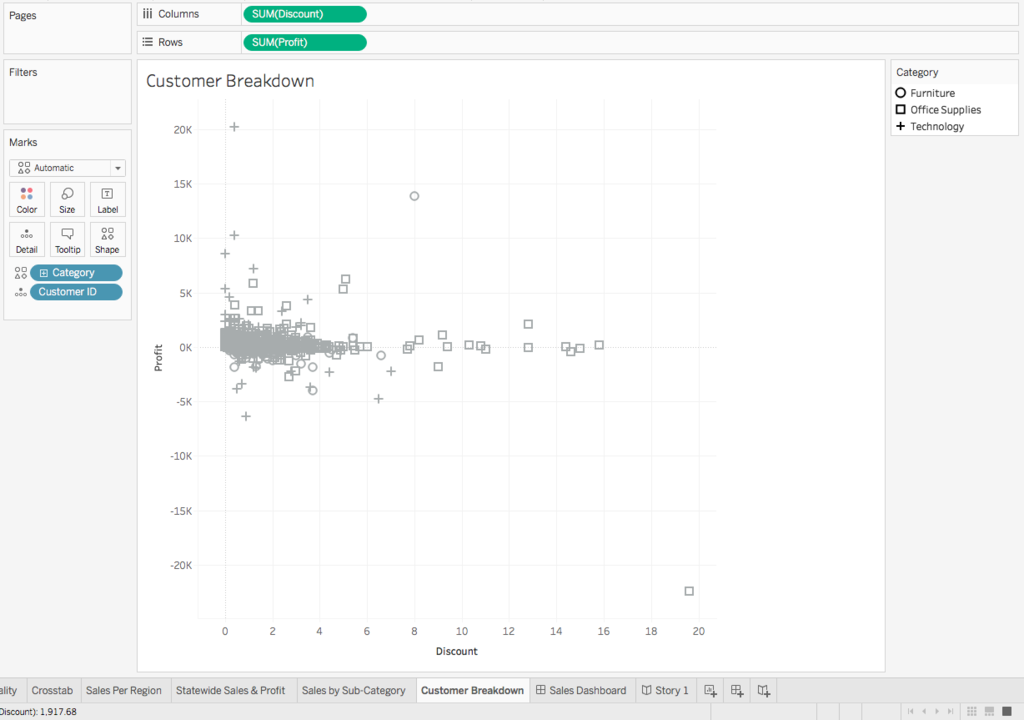Show tabs view icon
This screenshot has height=720, width=1024.
pyautogui.click(x=1007, y=712)
